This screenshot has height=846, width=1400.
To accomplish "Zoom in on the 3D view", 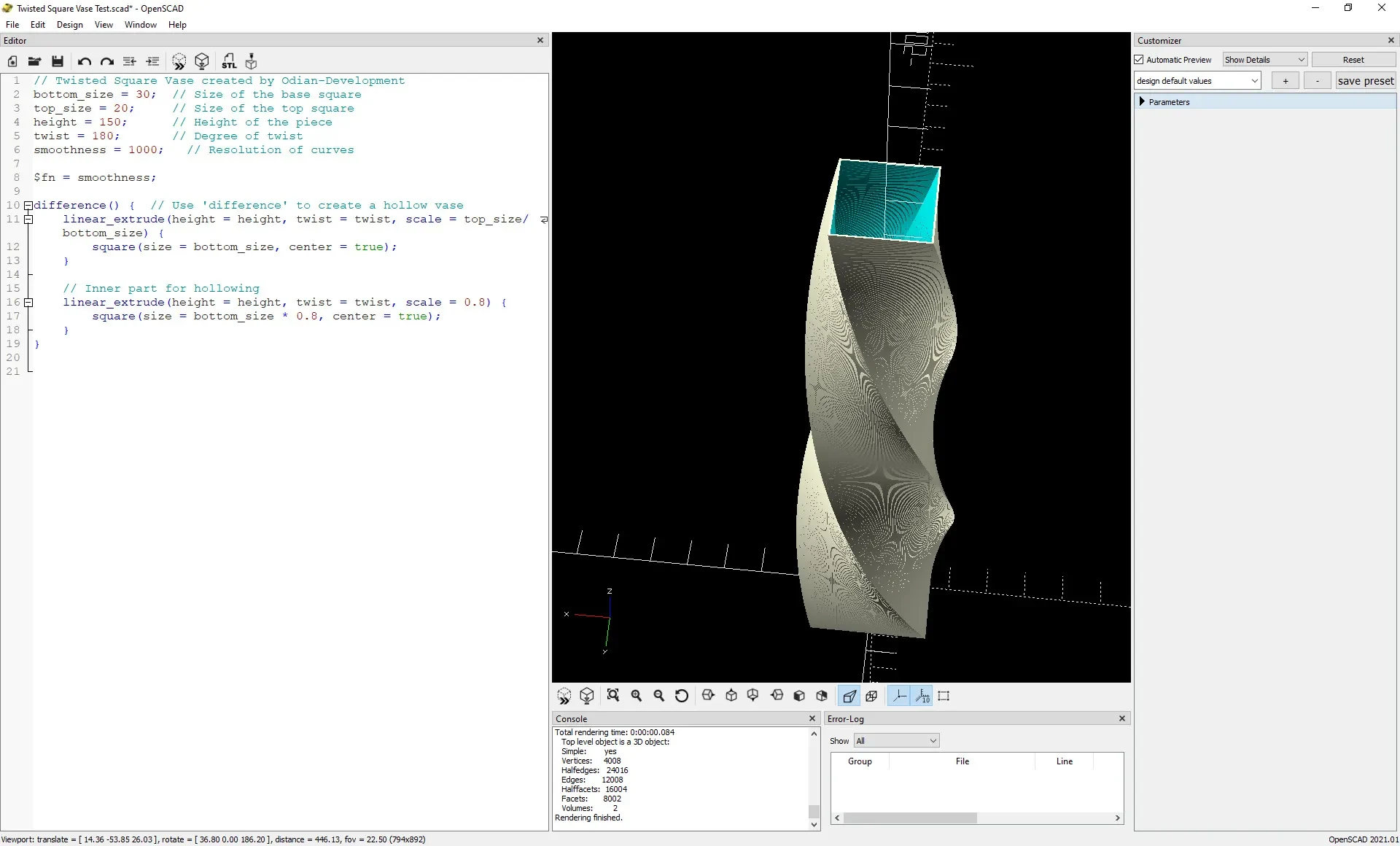I will (x=637, y=696).
